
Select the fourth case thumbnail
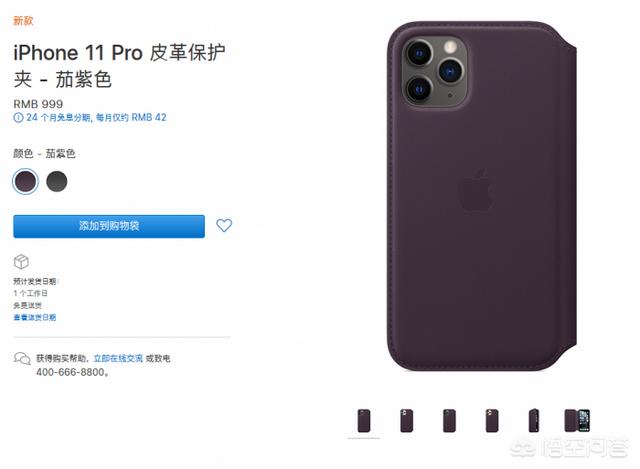point(492,421)
